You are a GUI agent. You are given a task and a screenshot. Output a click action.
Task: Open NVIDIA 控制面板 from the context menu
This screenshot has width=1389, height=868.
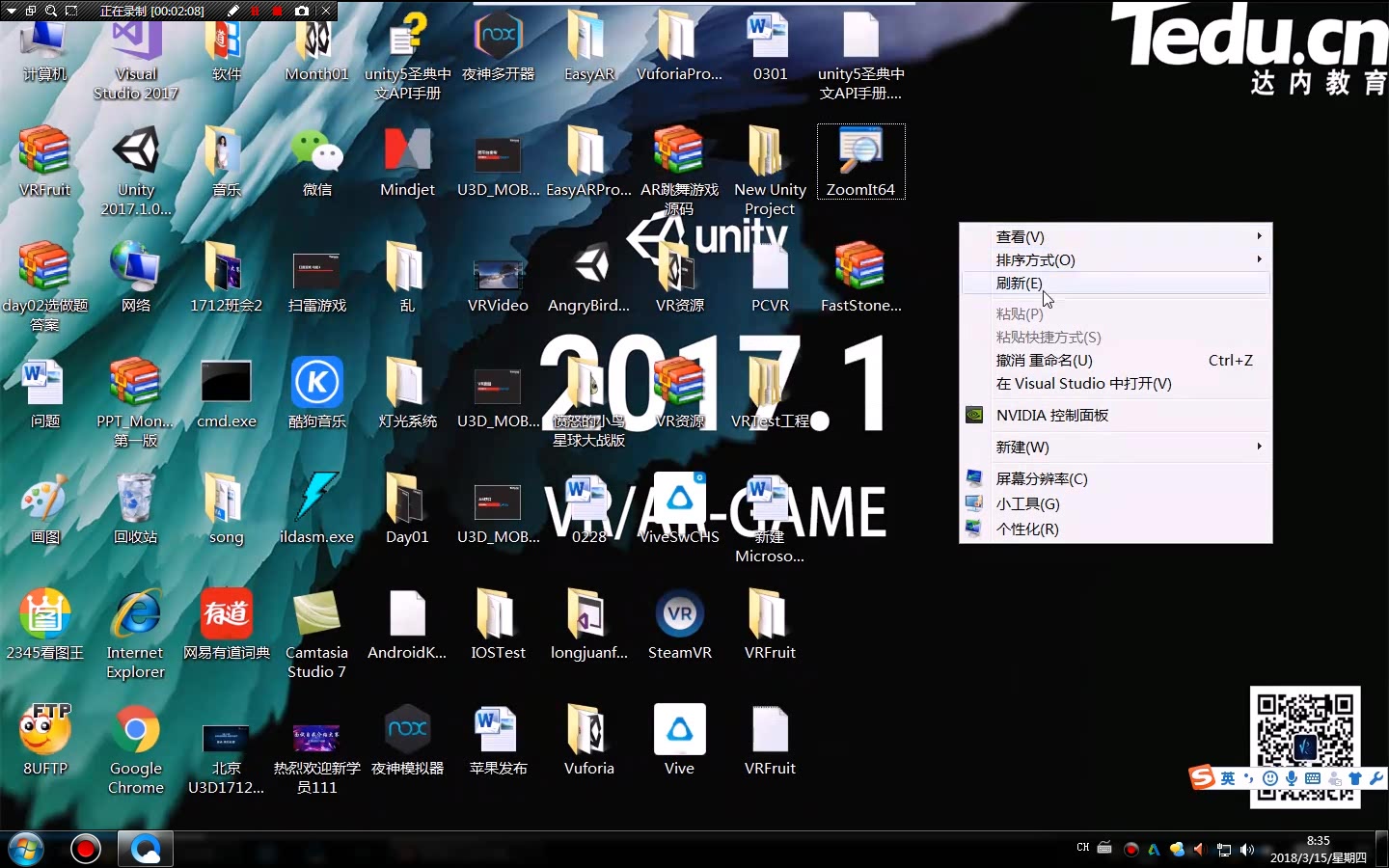coord(1050,415)
